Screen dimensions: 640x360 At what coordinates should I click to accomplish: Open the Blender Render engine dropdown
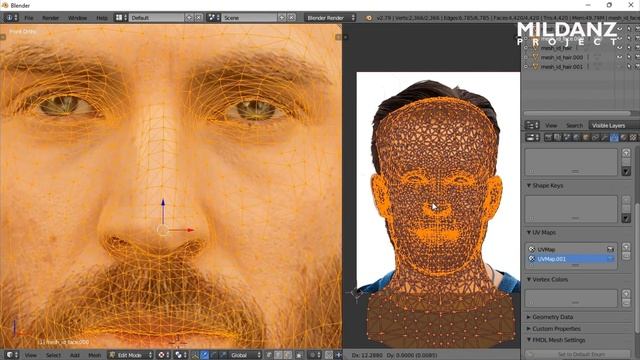[x=330, y=18]
